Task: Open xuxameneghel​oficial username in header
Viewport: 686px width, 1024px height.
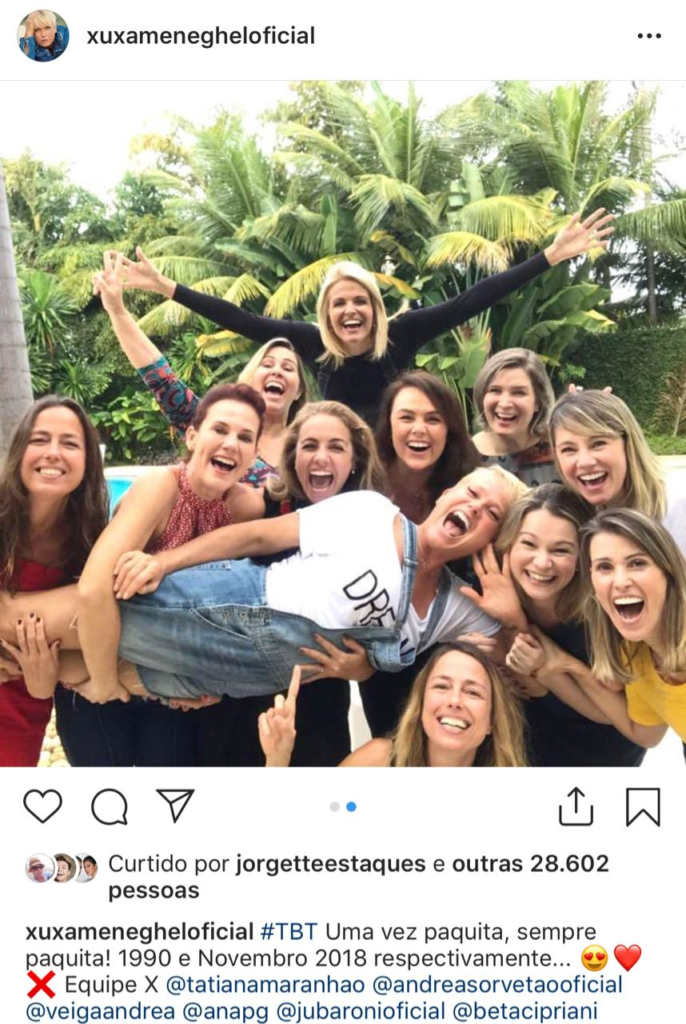Action: [200, 36]
